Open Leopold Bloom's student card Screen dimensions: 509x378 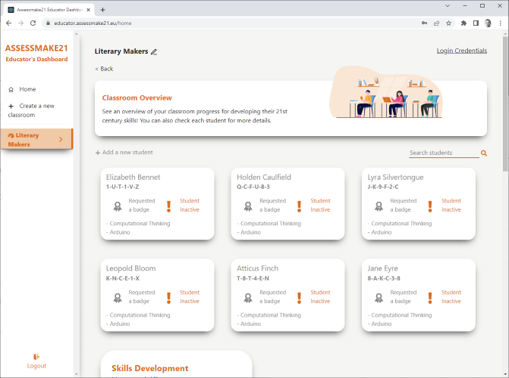coord(157,295)
